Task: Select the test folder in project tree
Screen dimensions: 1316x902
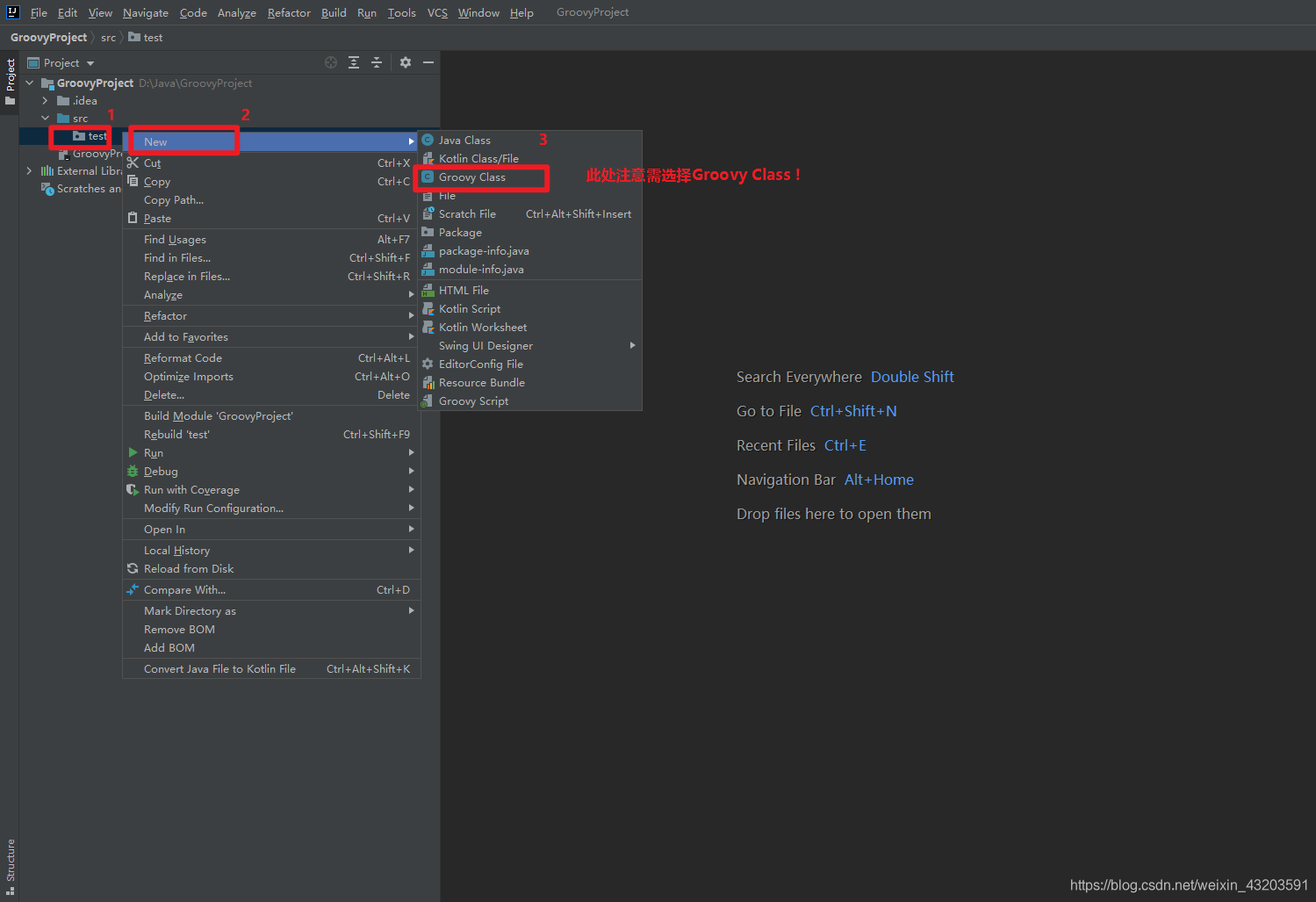Action: coord(90,135)
